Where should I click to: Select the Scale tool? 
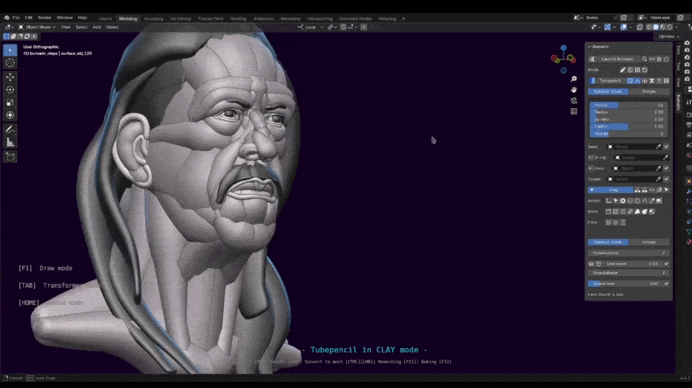pos(10,102)
